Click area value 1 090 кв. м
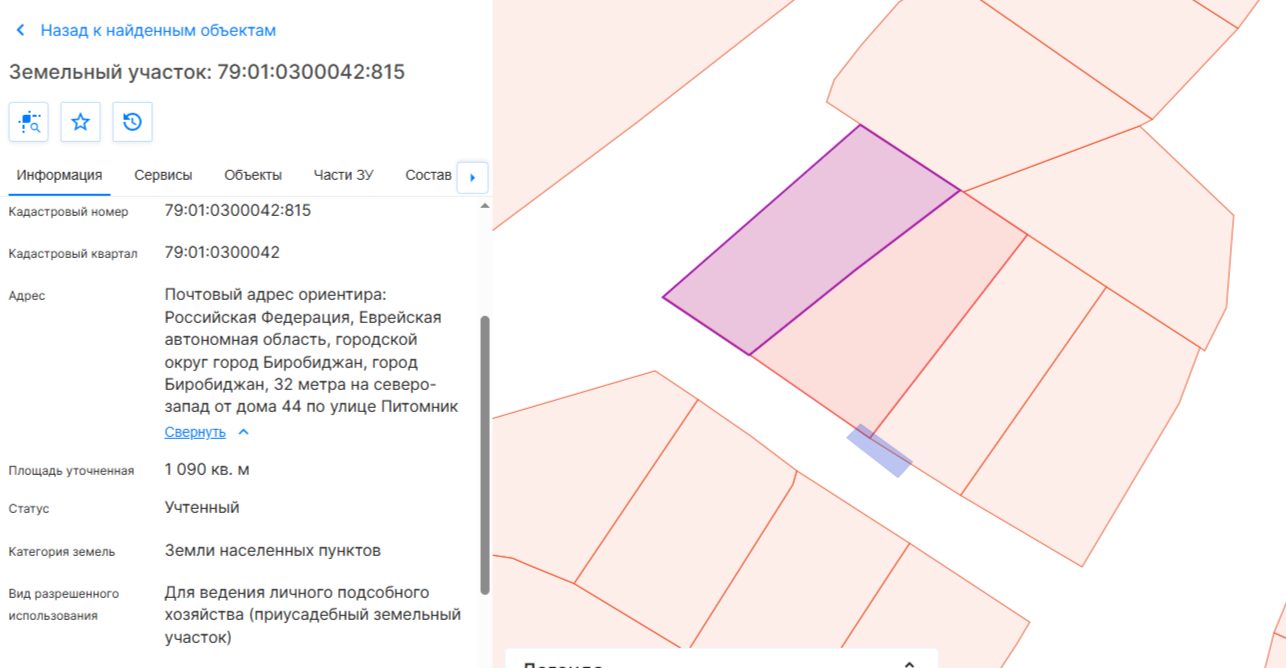The width and height of the screenshot is (1286, 668). click(205, 469)
